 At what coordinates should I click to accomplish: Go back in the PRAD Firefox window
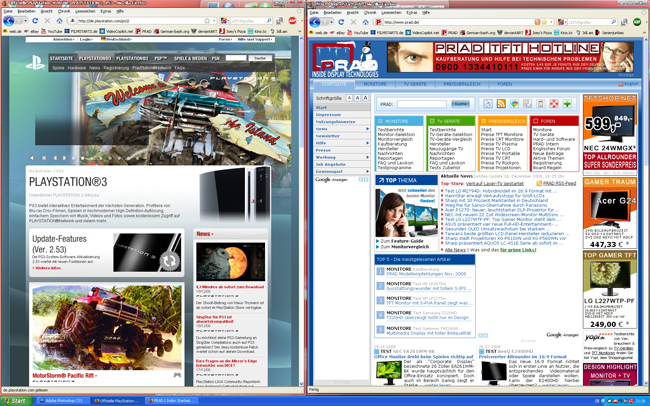click(x=315, y=22)
